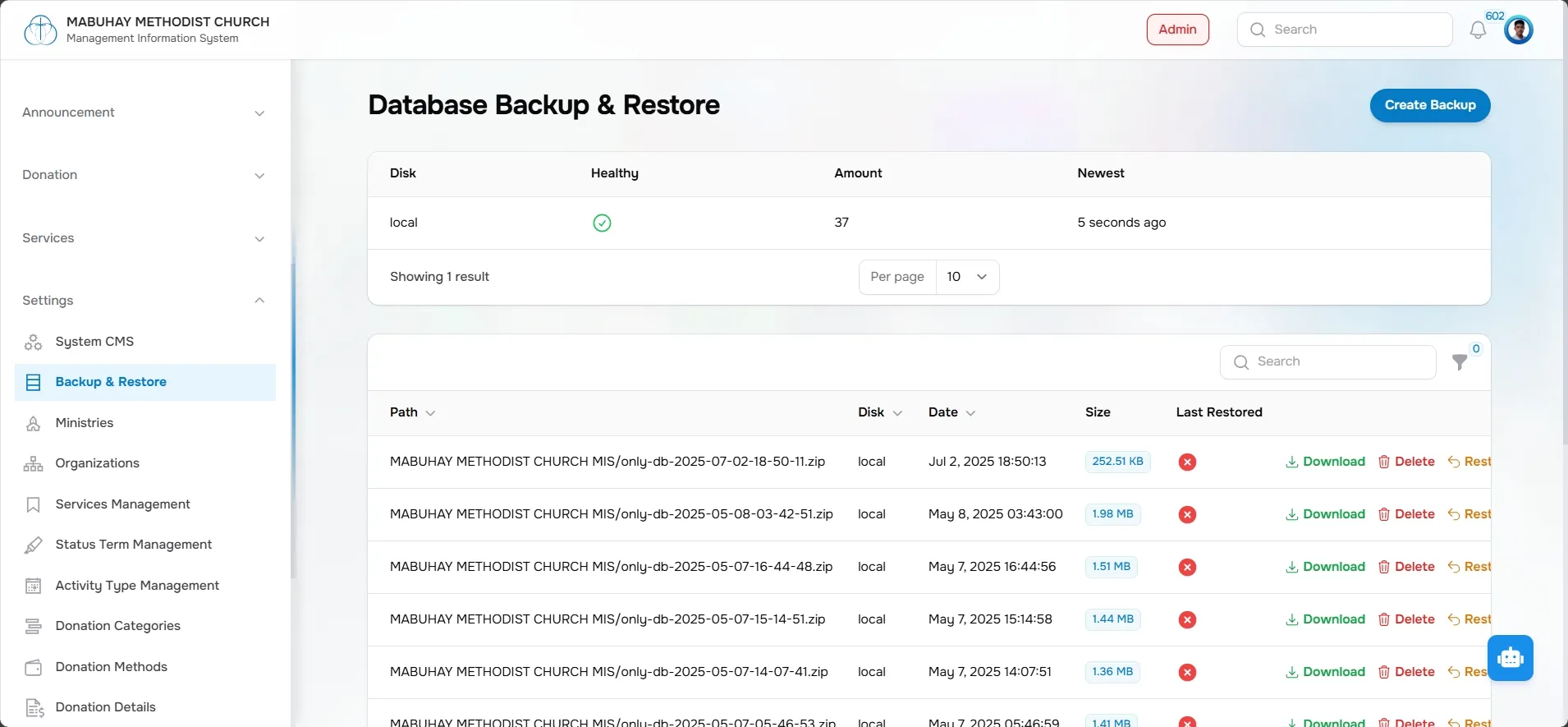Viewport: 1568px width, 727px height.
Task: Click the '5 seconds ago' newest value
Action: click(1121, 223)
